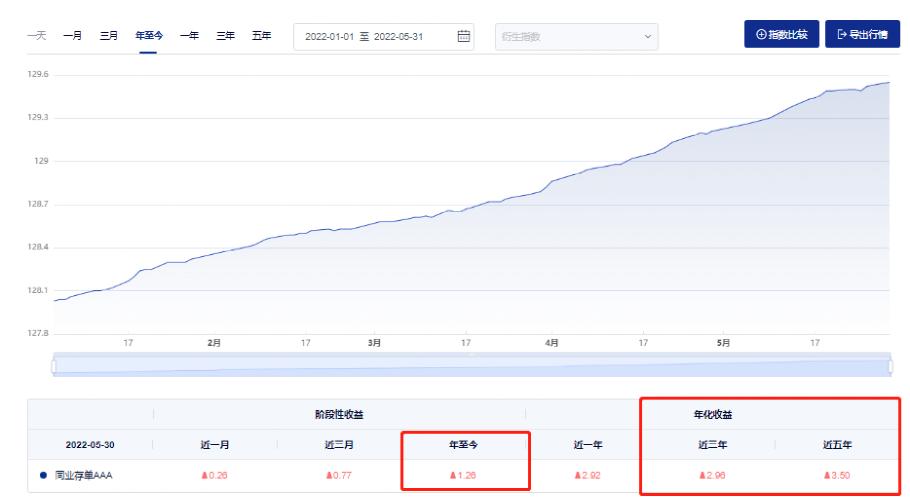
Task: Click the 同业存单AAA legend entry
Action: (x=76, y=475)
